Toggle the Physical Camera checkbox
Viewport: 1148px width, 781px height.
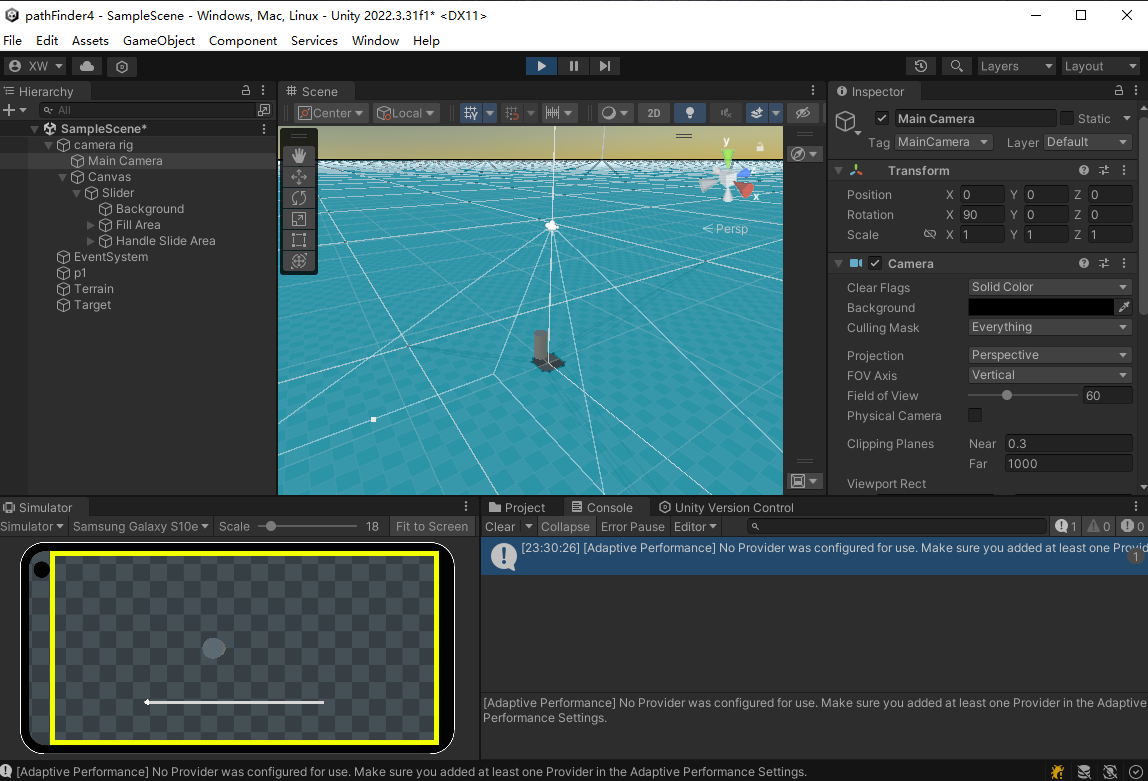975,416
